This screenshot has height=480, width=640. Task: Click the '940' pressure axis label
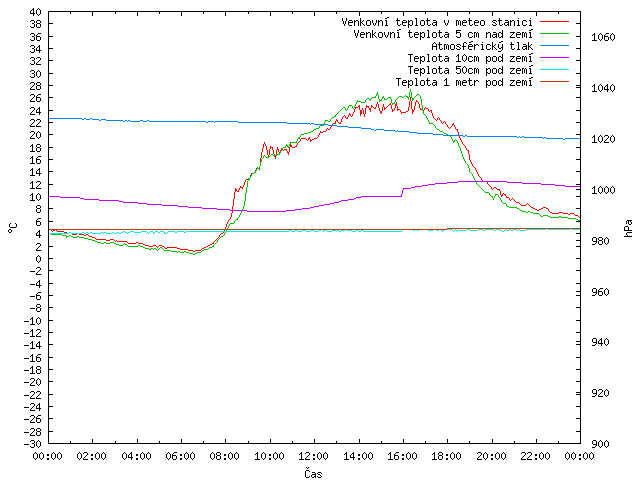600,342
